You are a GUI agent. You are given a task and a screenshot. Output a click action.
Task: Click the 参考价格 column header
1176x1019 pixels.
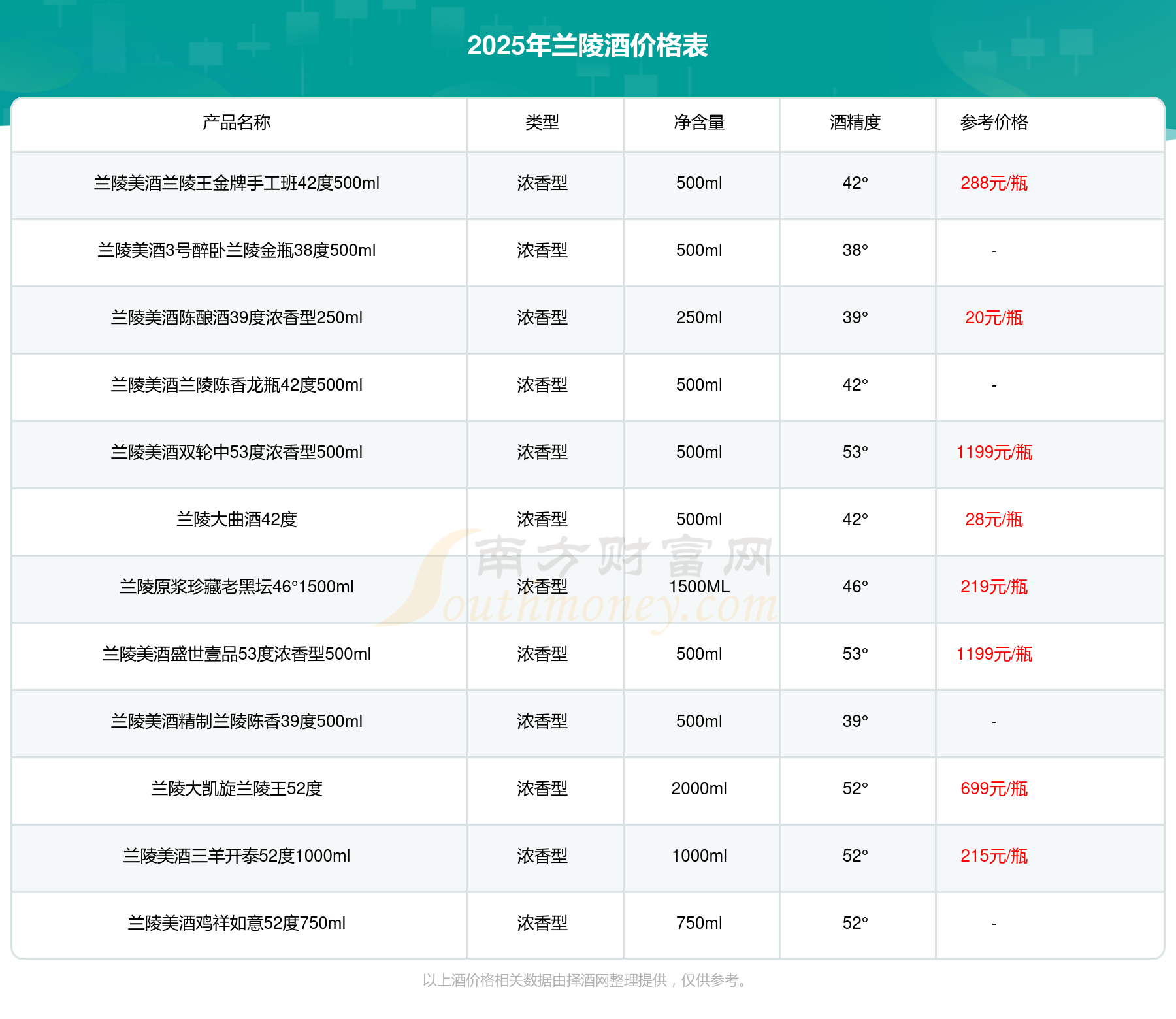994,122
